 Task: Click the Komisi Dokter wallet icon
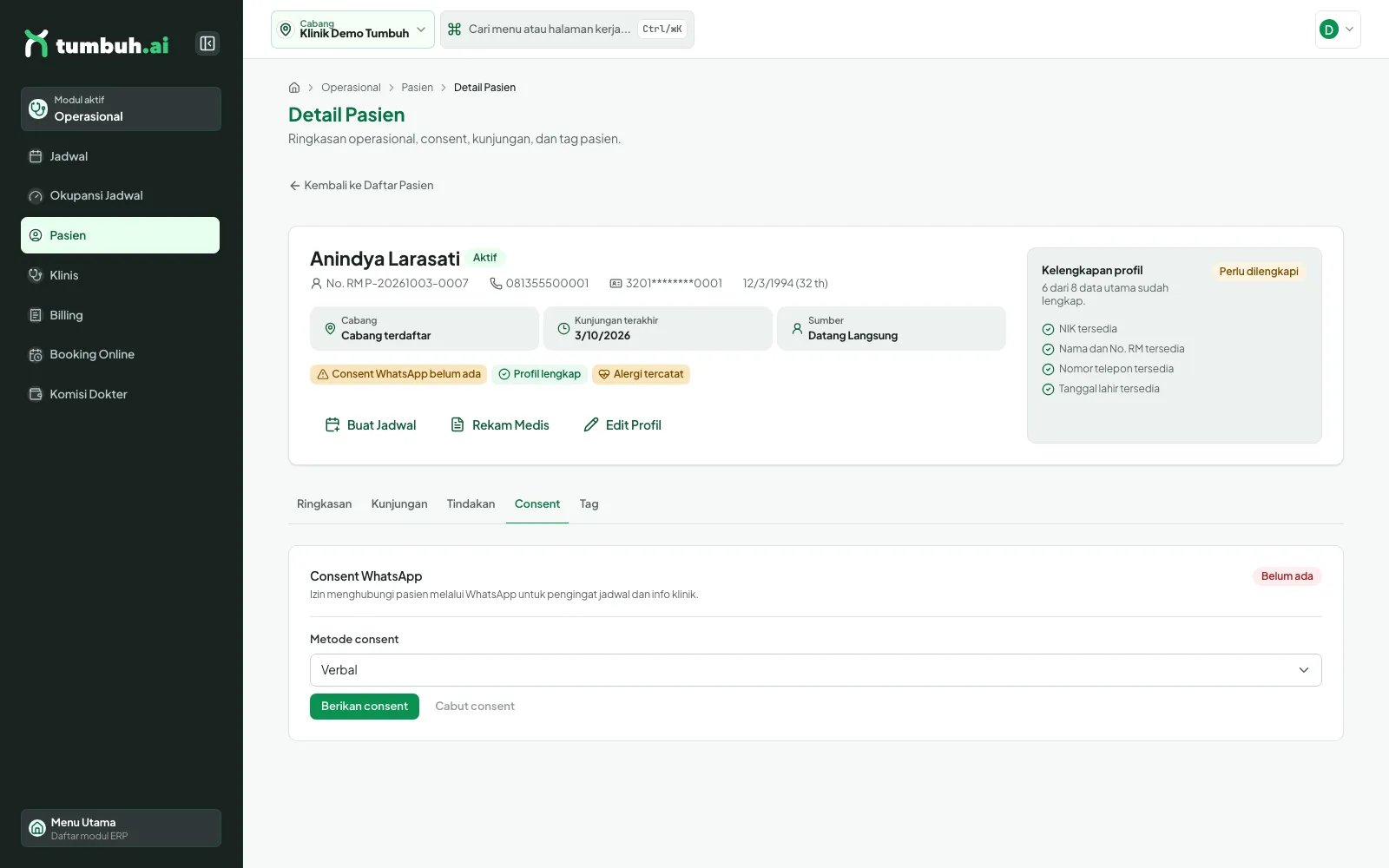[x=36, y=394]
